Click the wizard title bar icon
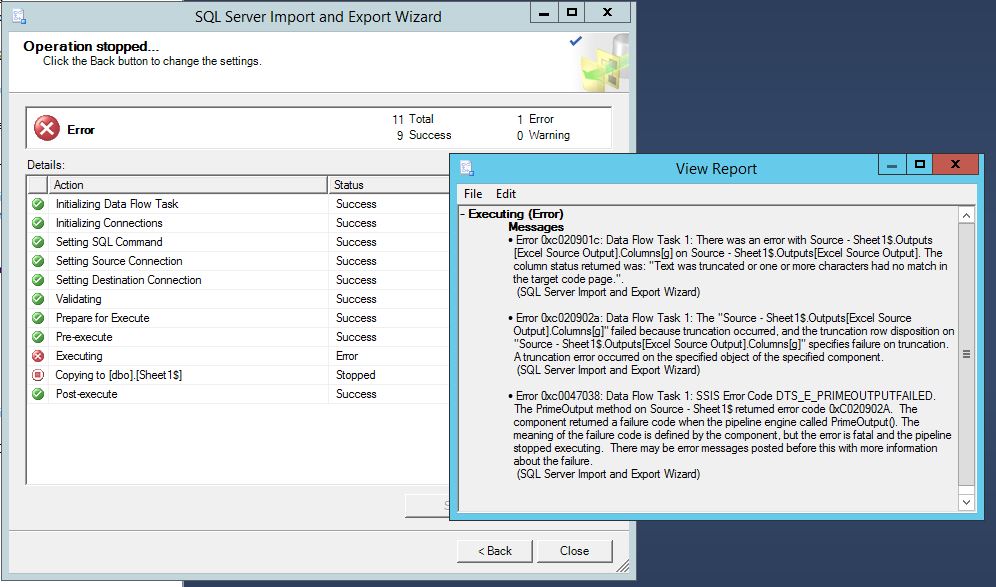 (x=20, y=15)
